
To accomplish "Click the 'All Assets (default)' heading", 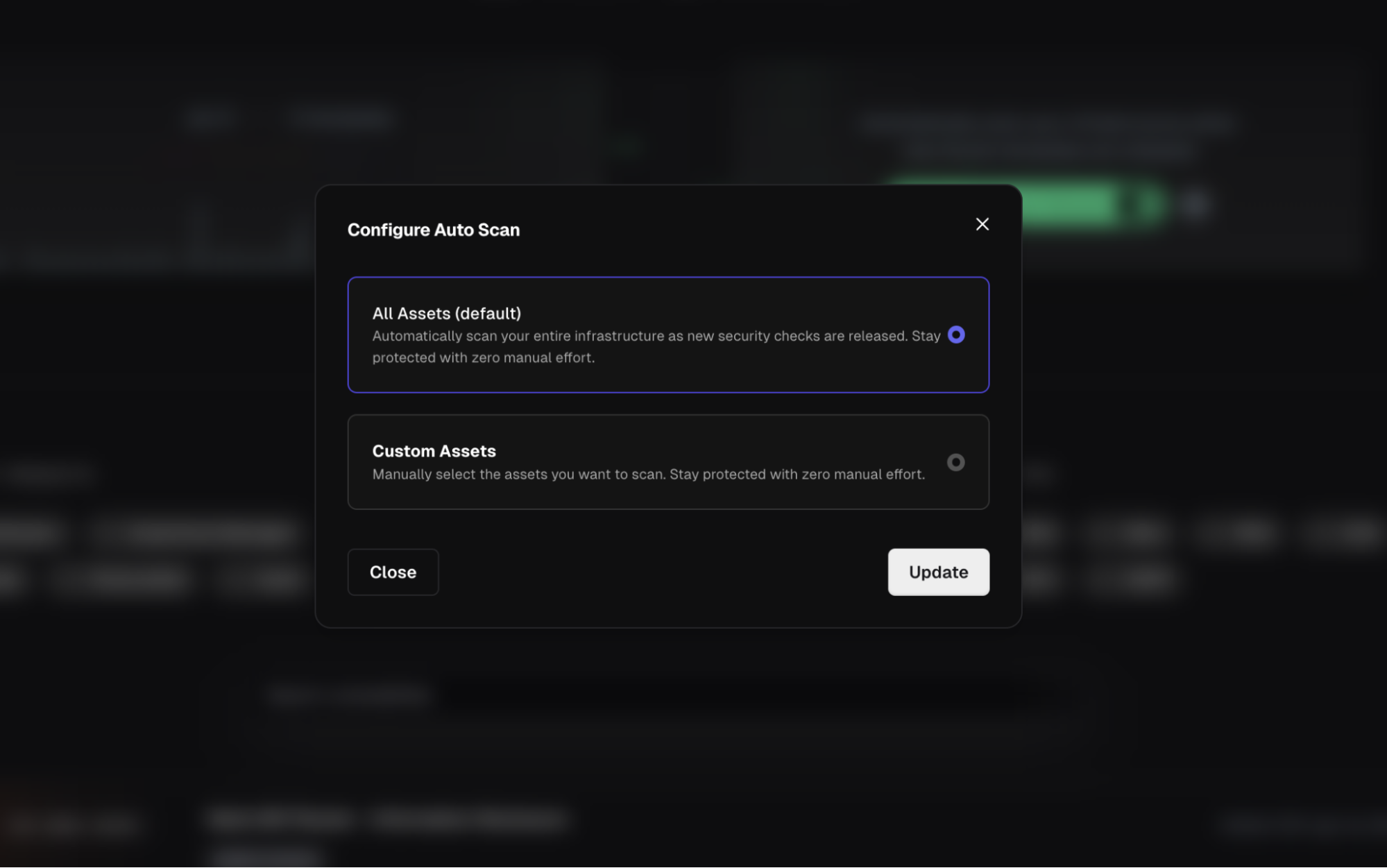I will click(x=446, y=314).
